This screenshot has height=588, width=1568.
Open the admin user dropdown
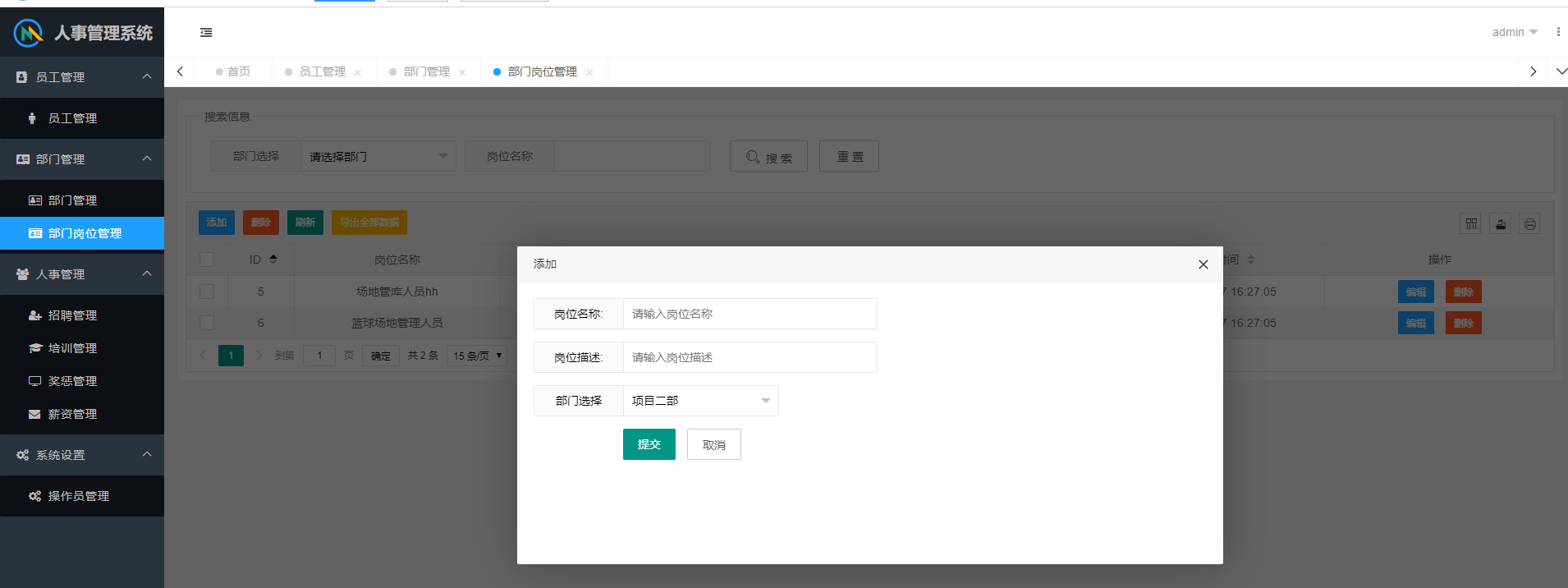(x=1514, y=32)
